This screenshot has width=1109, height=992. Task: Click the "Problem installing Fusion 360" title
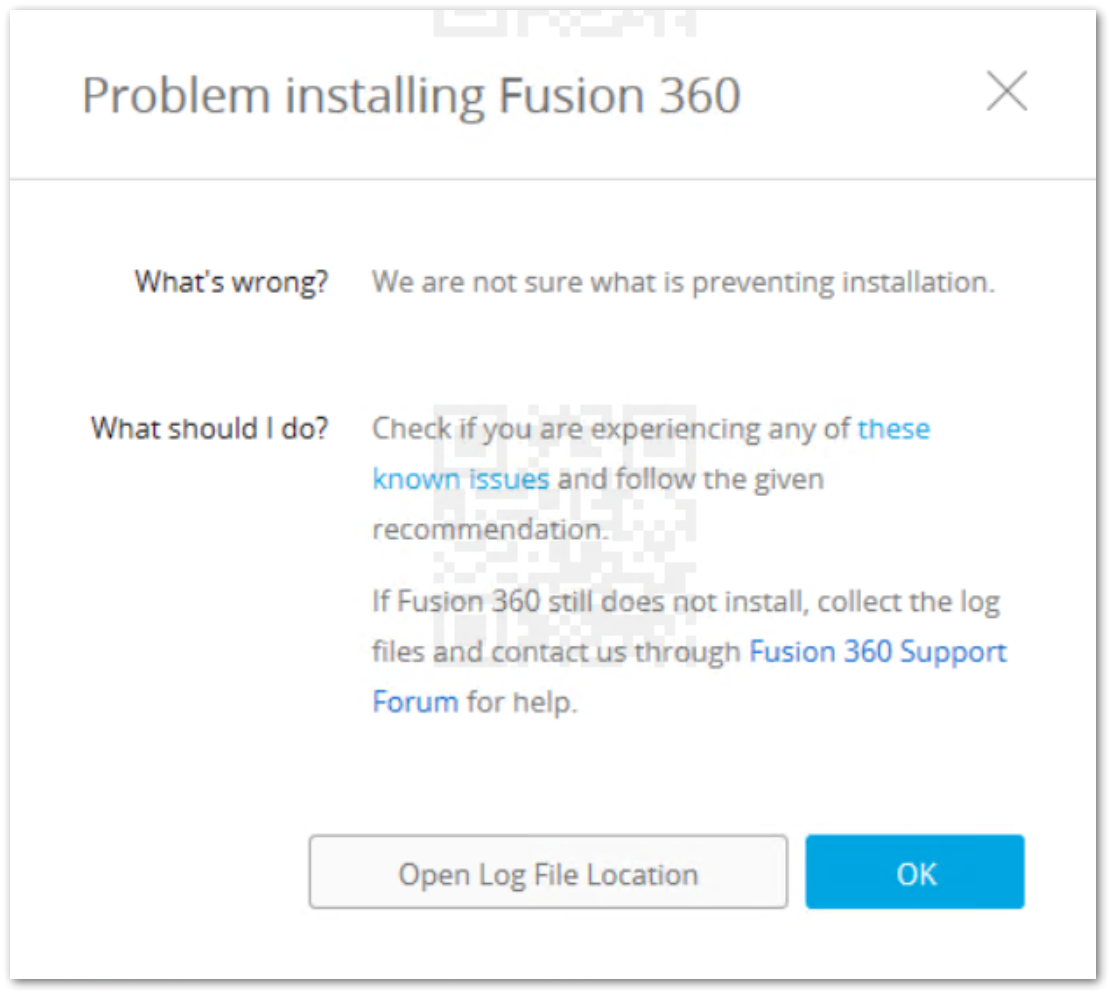pos(411,96)
